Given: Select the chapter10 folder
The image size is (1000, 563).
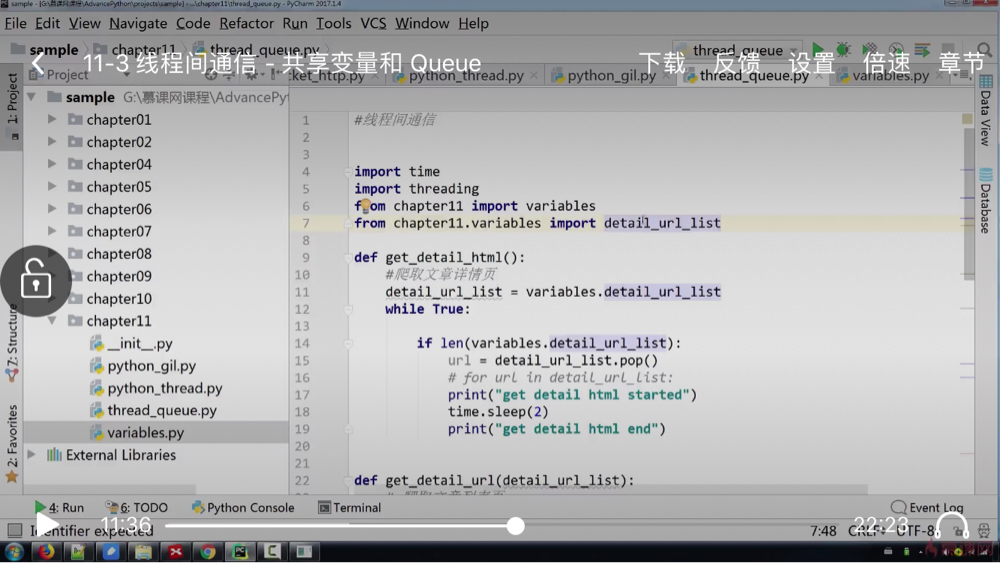Looking at the screenshot, I should (x=119, y=298).
